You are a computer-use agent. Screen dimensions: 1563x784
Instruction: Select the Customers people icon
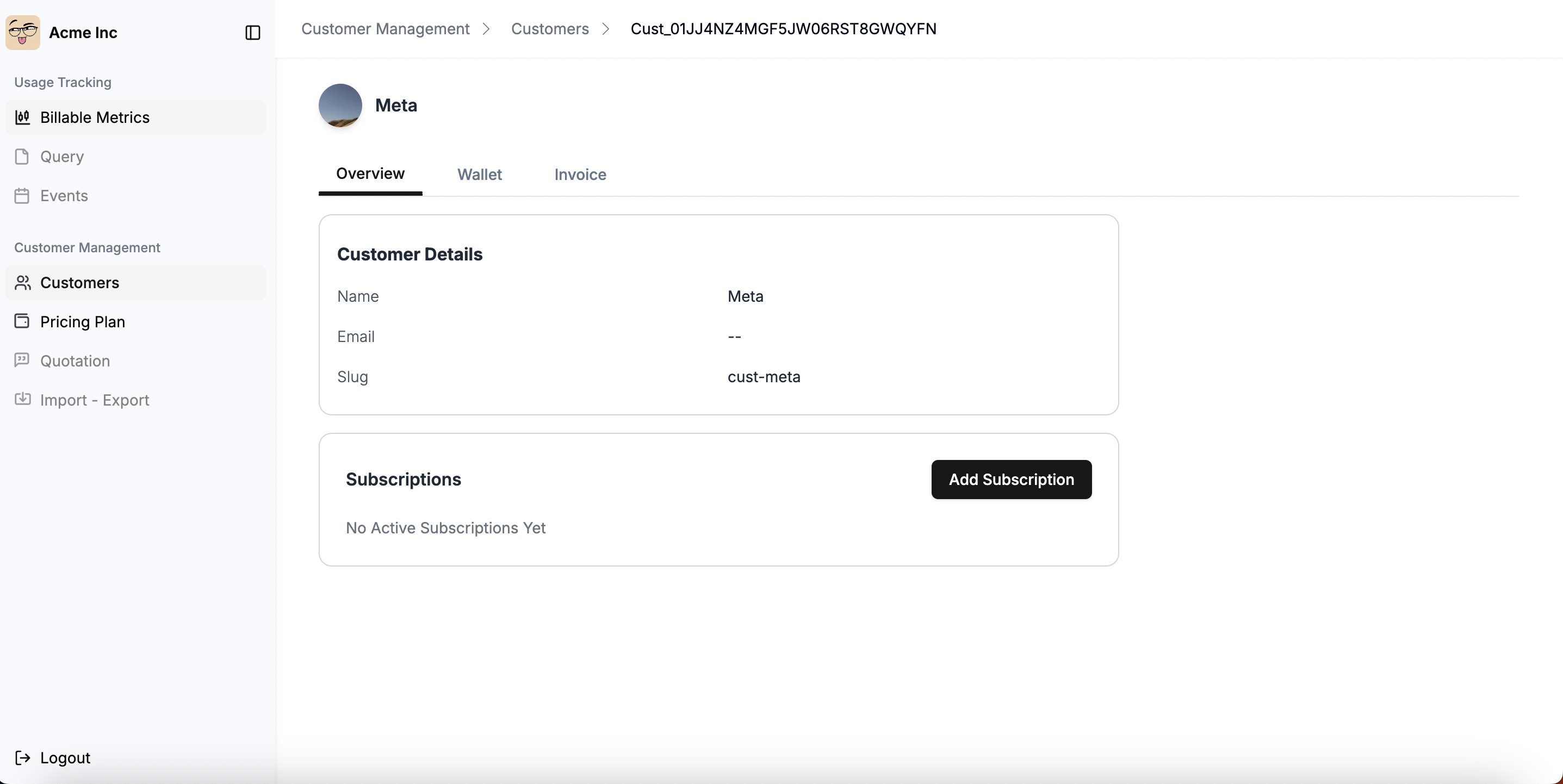point(23,282)
